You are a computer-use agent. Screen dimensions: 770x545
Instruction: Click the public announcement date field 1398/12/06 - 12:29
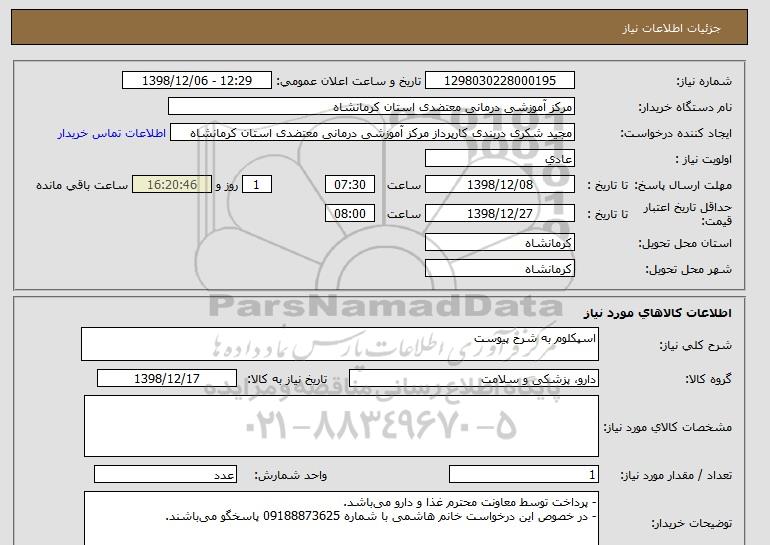pos(197,81)
